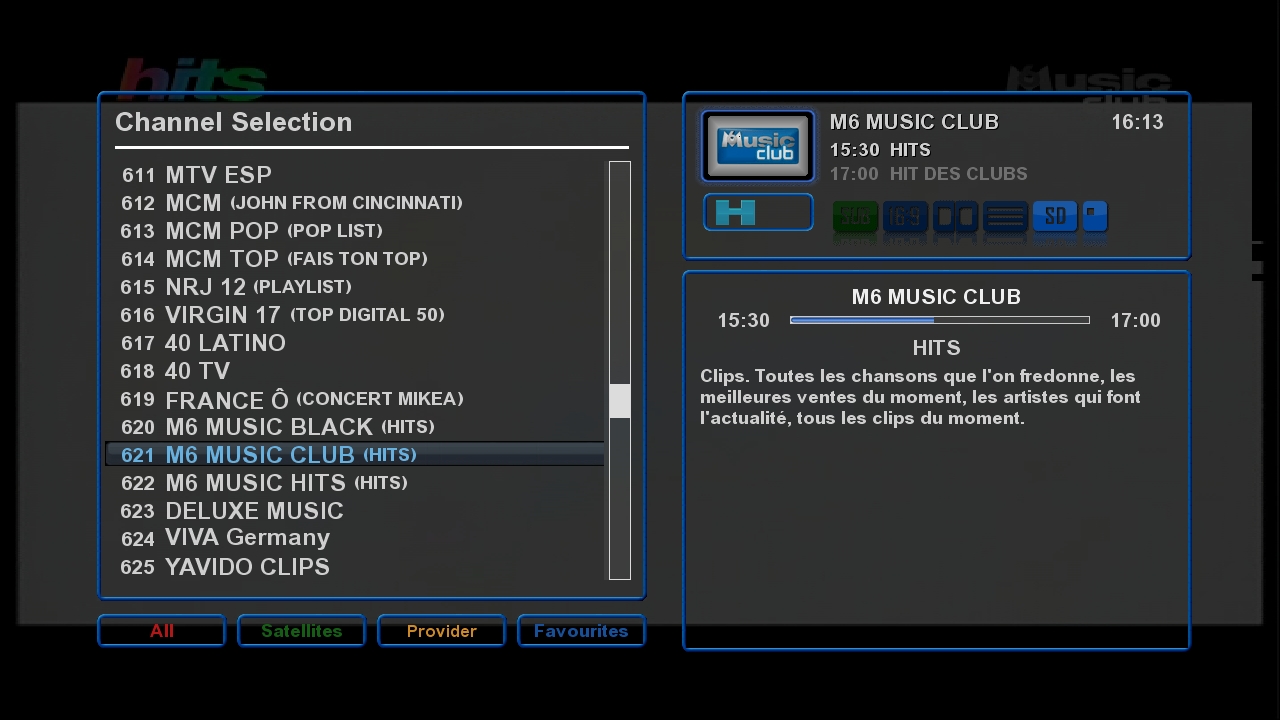The height and width of the screenshot is (720, 1280).
Task: Select channel 624 VIVA Germany
Action: (355, 539)
